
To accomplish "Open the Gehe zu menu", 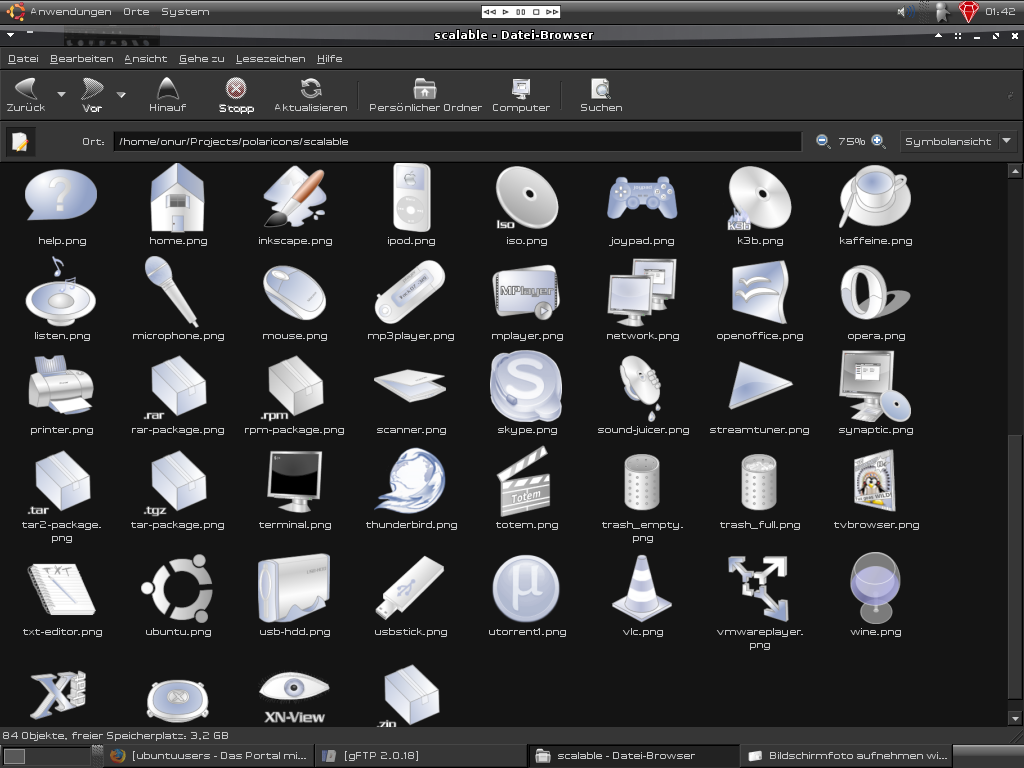I will (x=202, y=59).
